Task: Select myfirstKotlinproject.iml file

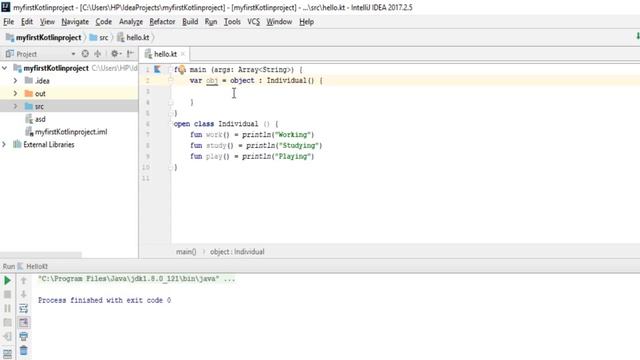Action: 66,132
